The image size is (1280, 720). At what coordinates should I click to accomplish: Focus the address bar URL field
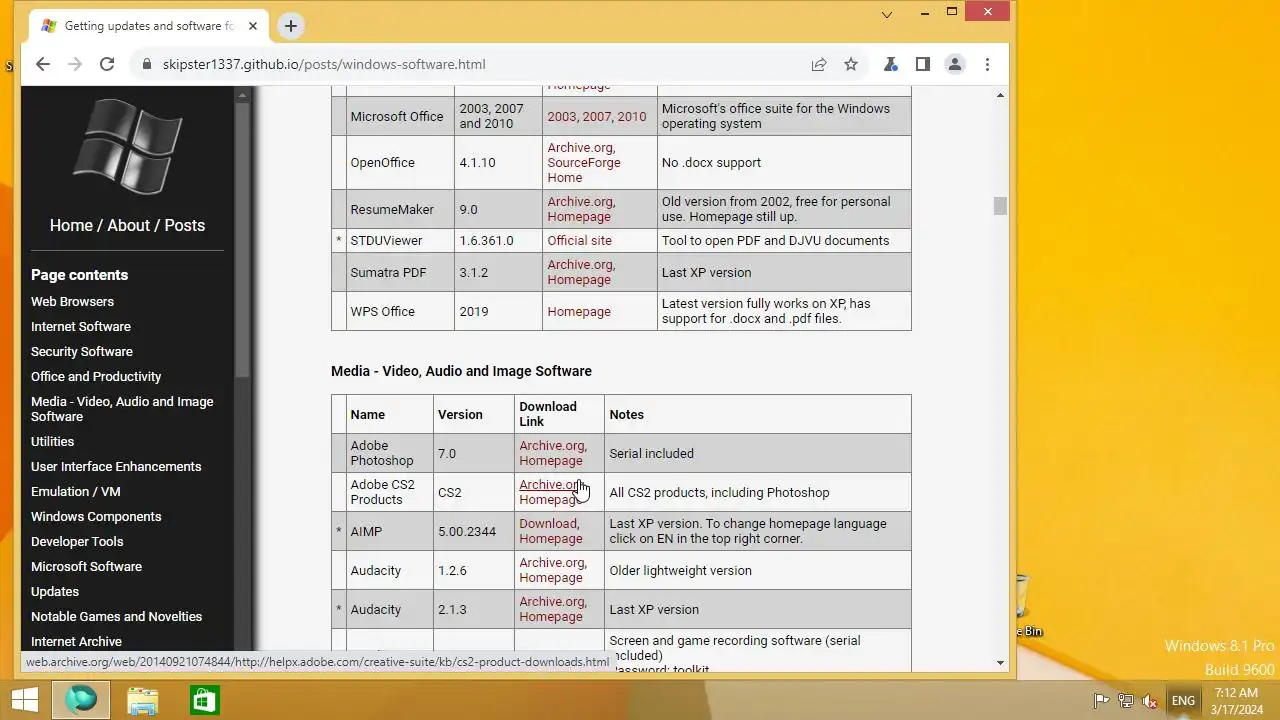click(x=480, y=64)
